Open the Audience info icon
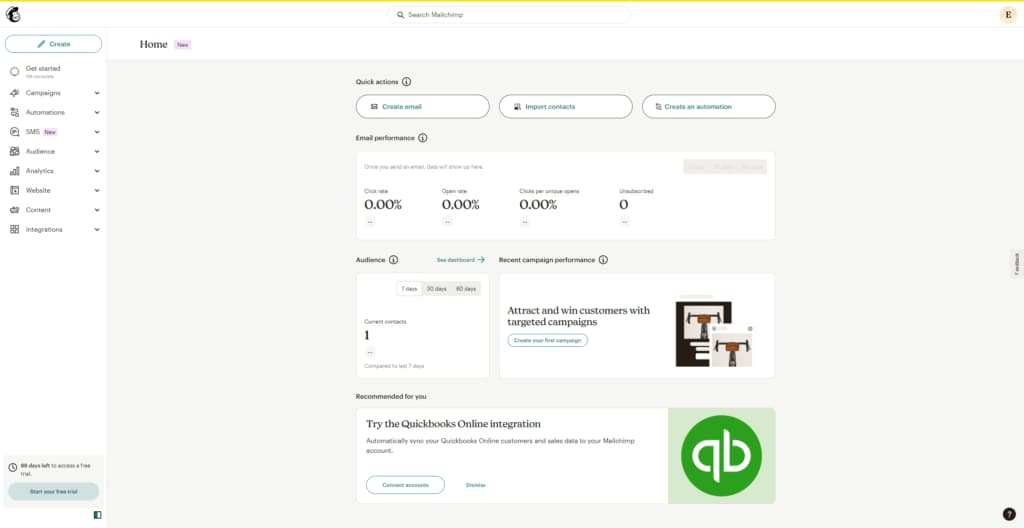 393,260
